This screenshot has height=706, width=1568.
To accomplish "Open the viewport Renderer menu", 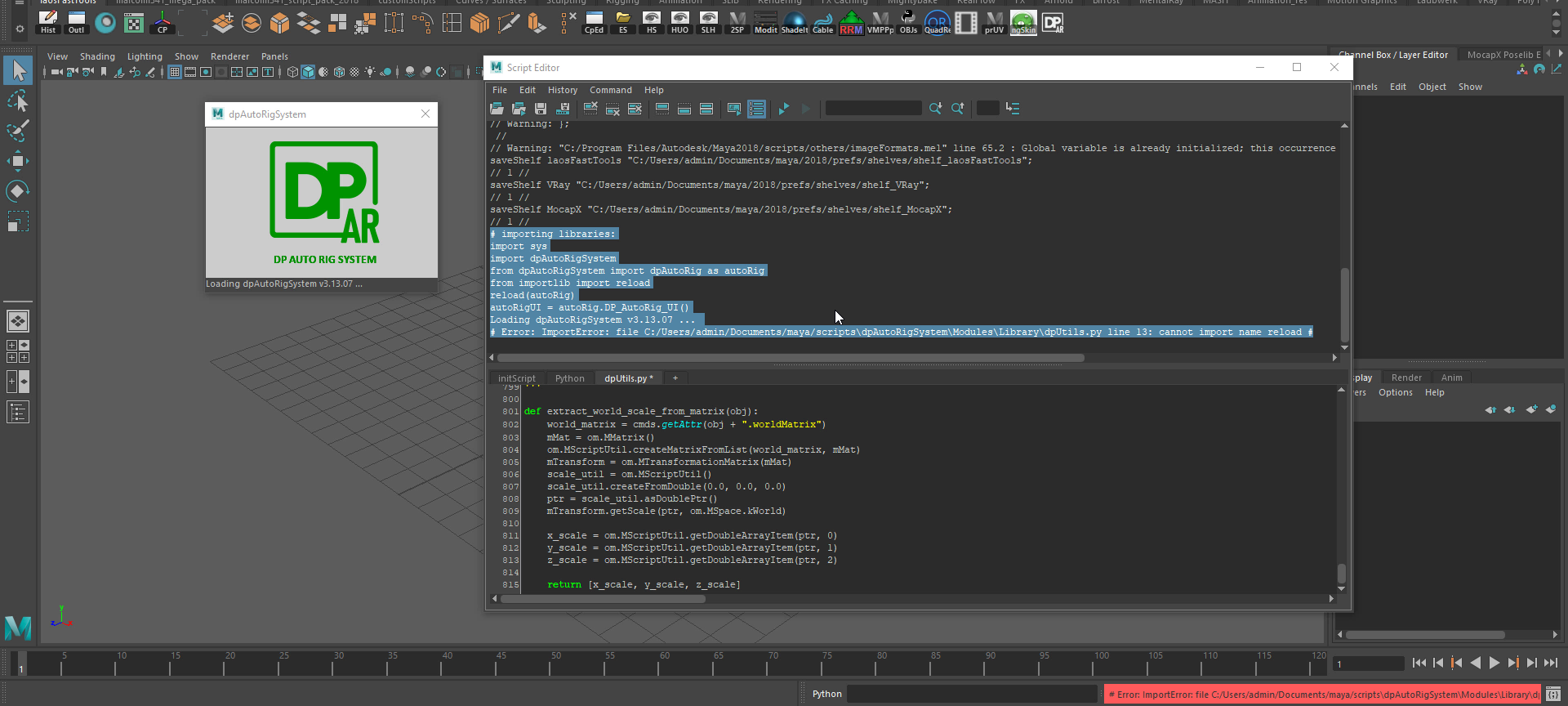I will [229, 56].
